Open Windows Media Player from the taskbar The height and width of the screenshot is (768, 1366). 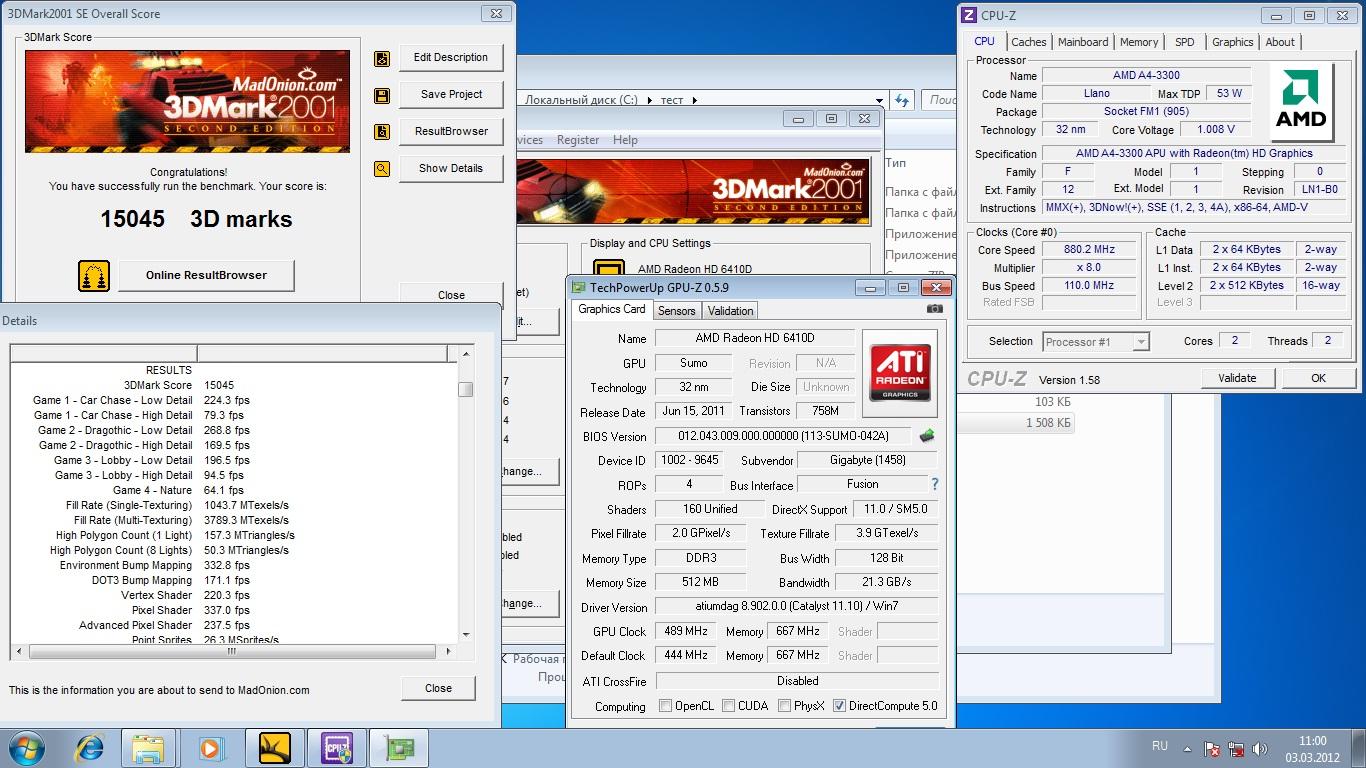(x=210, y=748)
